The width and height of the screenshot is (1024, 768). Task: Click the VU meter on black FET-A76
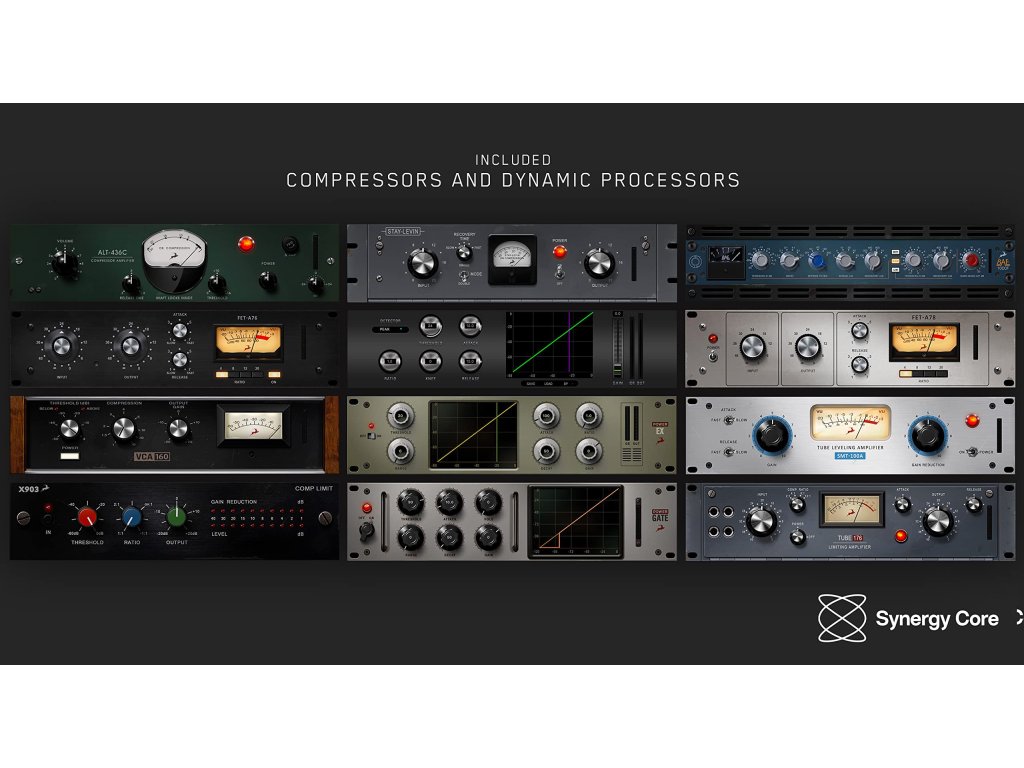[249, 343]
